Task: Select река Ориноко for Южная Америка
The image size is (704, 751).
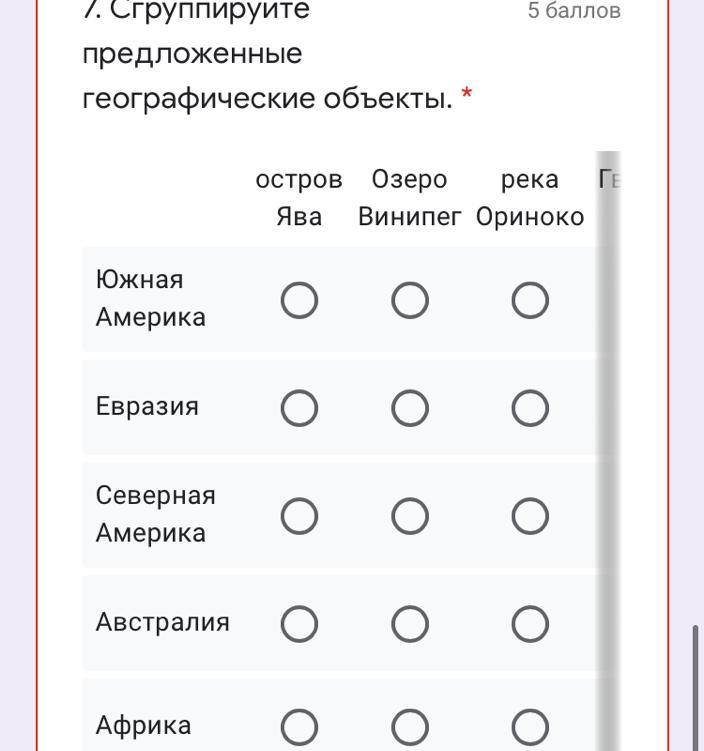Action: click(530, 300)
